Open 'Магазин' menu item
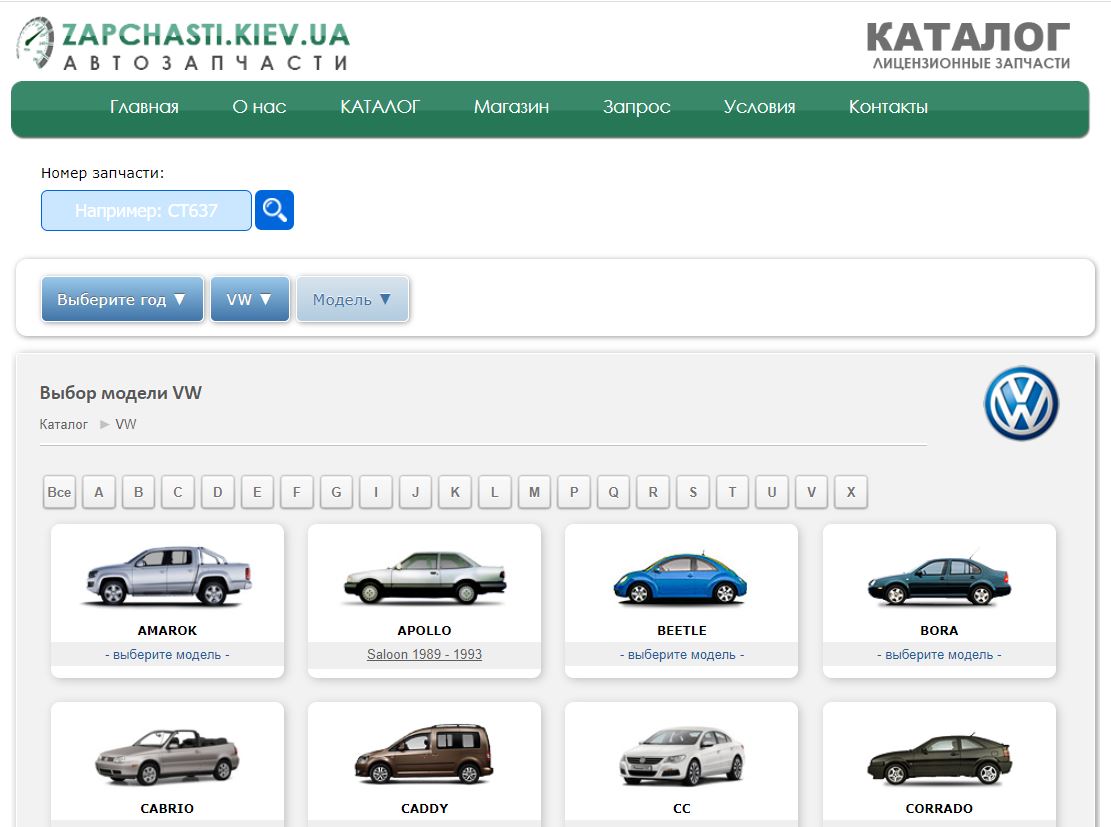 [512, 107]
